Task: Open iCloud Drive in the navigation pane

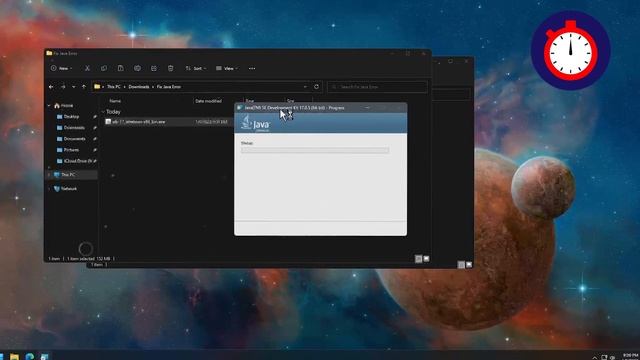Action: (x=76, y=161)
